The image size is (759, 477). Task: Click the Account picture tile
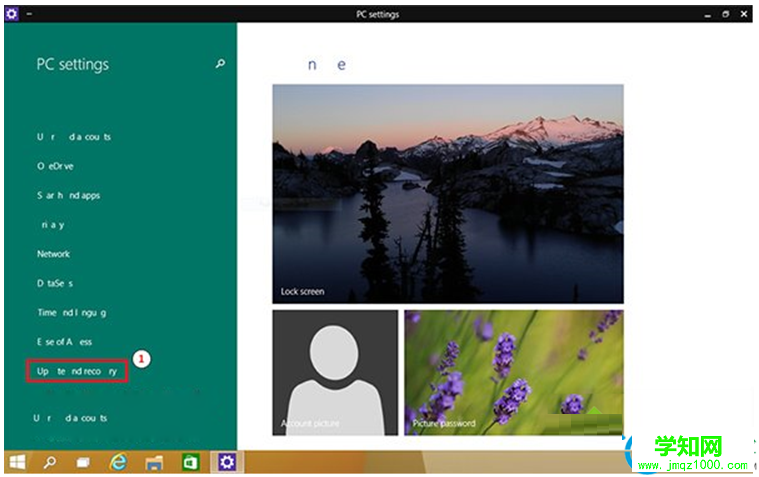tap(335, 372)
